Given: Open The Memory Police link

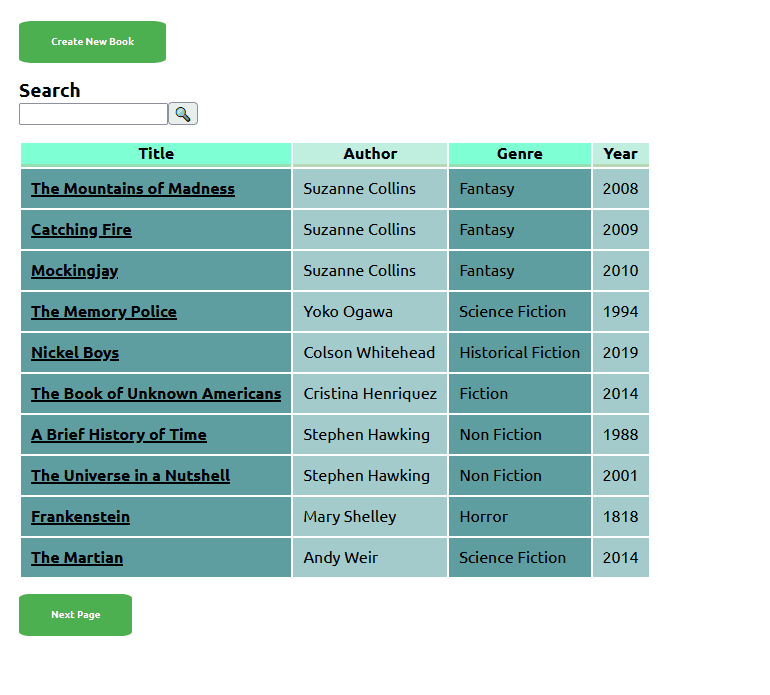Looking at the screenshot, I should click(104, 312).
